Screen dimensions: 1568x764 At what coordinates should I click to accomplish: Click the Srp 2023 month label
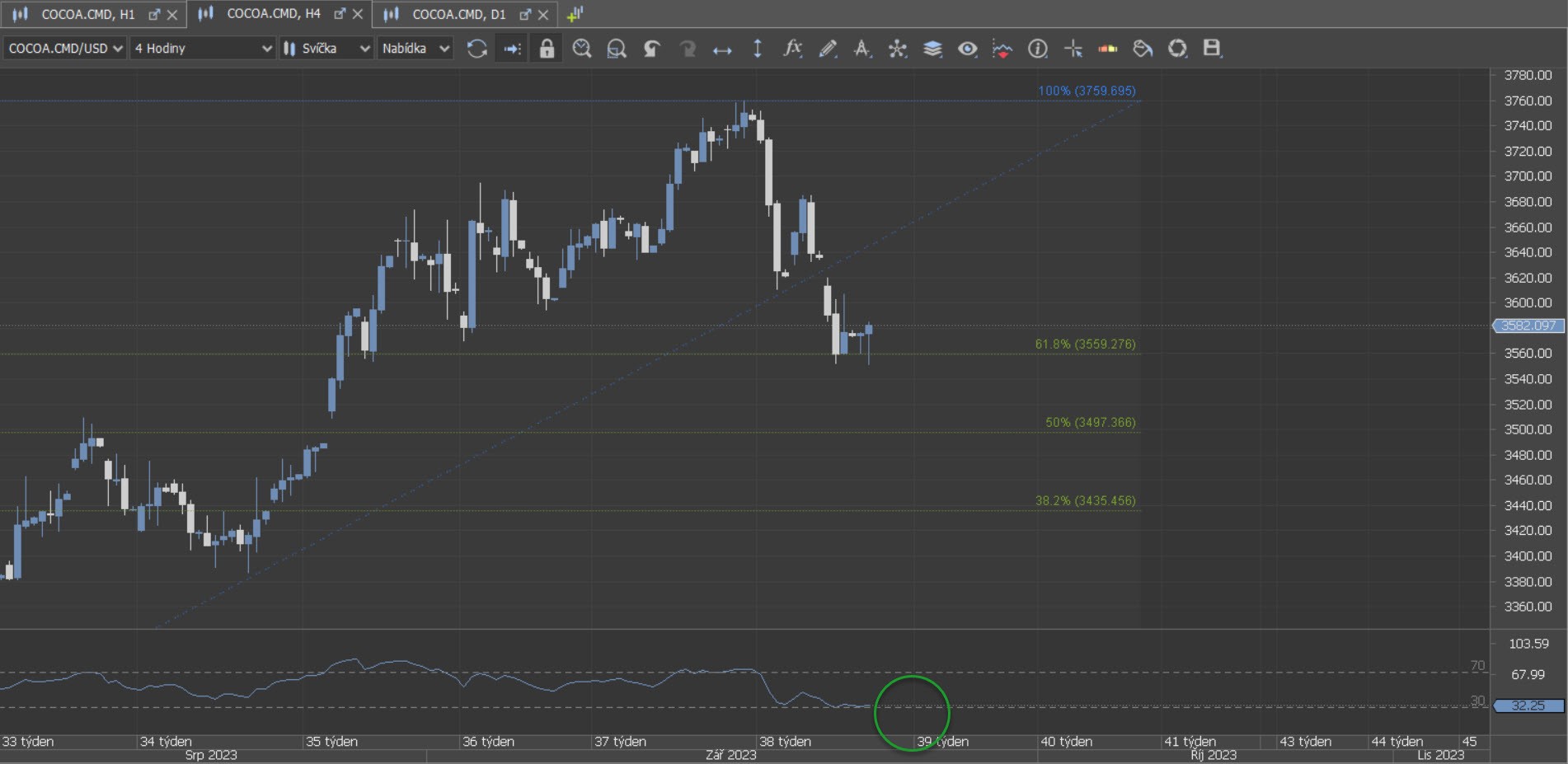pyautogui.click(x=211, y=755)
